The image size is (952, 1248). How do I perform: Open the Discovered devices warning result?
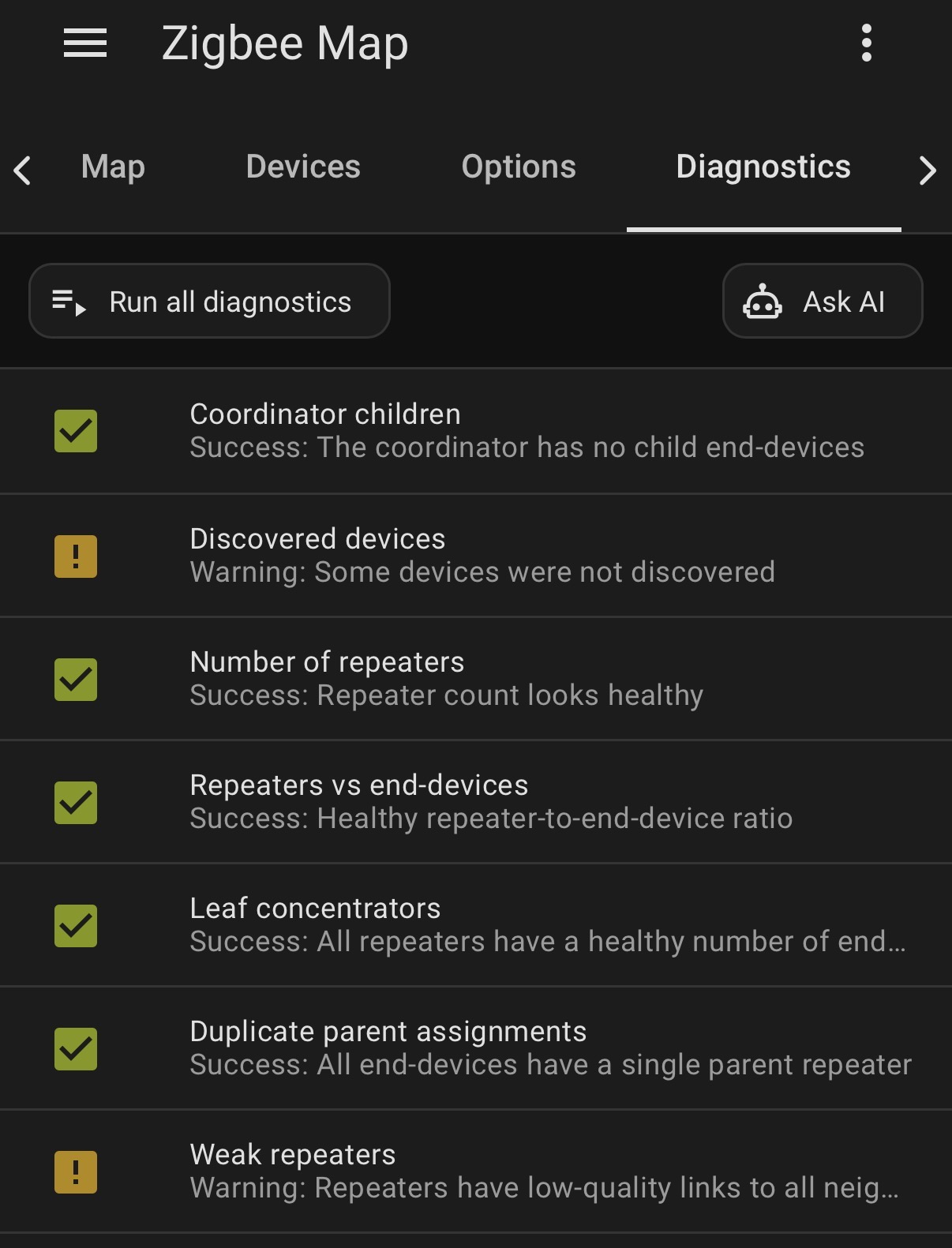[x=476, y=556]
